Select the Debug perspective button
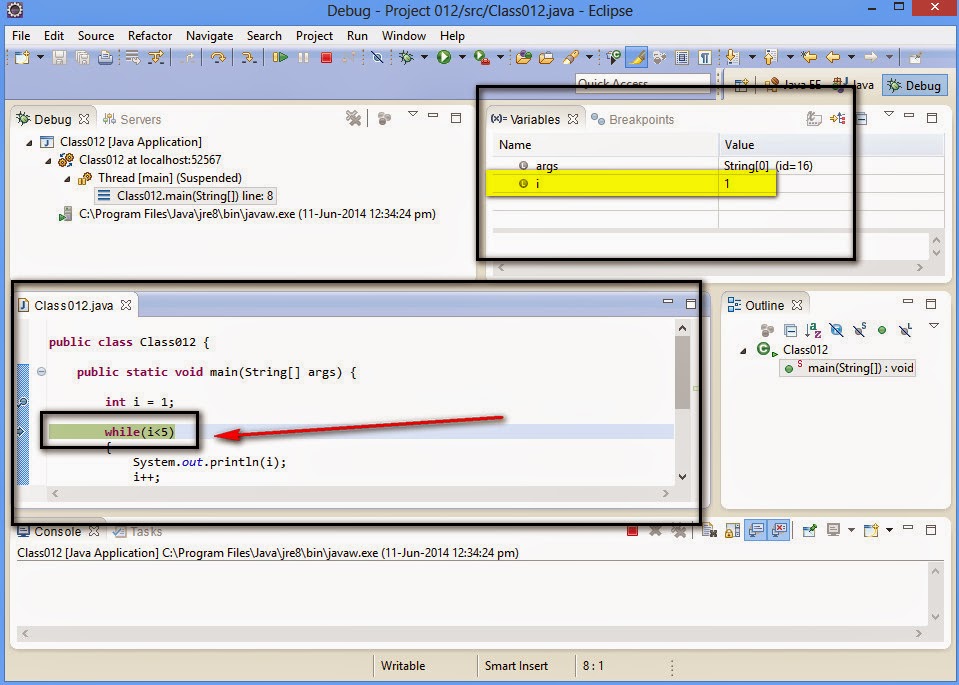The height and width of the screenshot is (685, 959). (x=913, y=85)
